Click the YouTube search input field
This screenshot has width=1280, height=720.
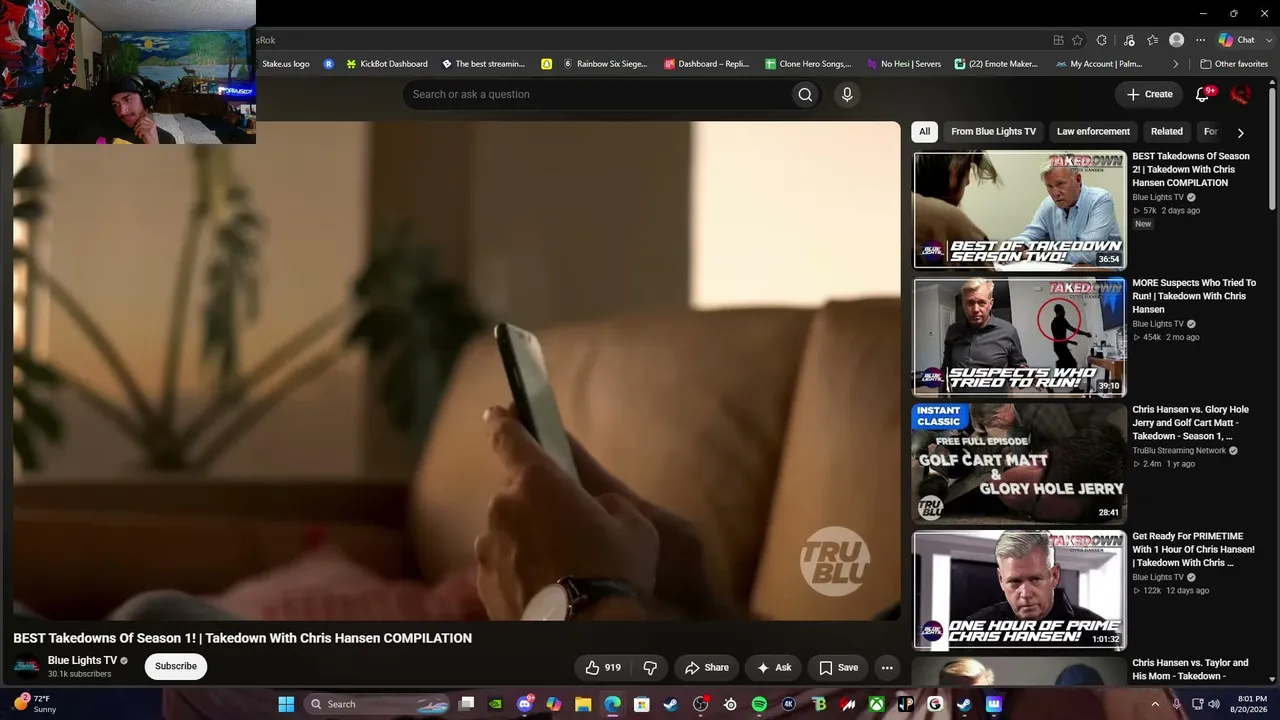[x=596, y=94]
